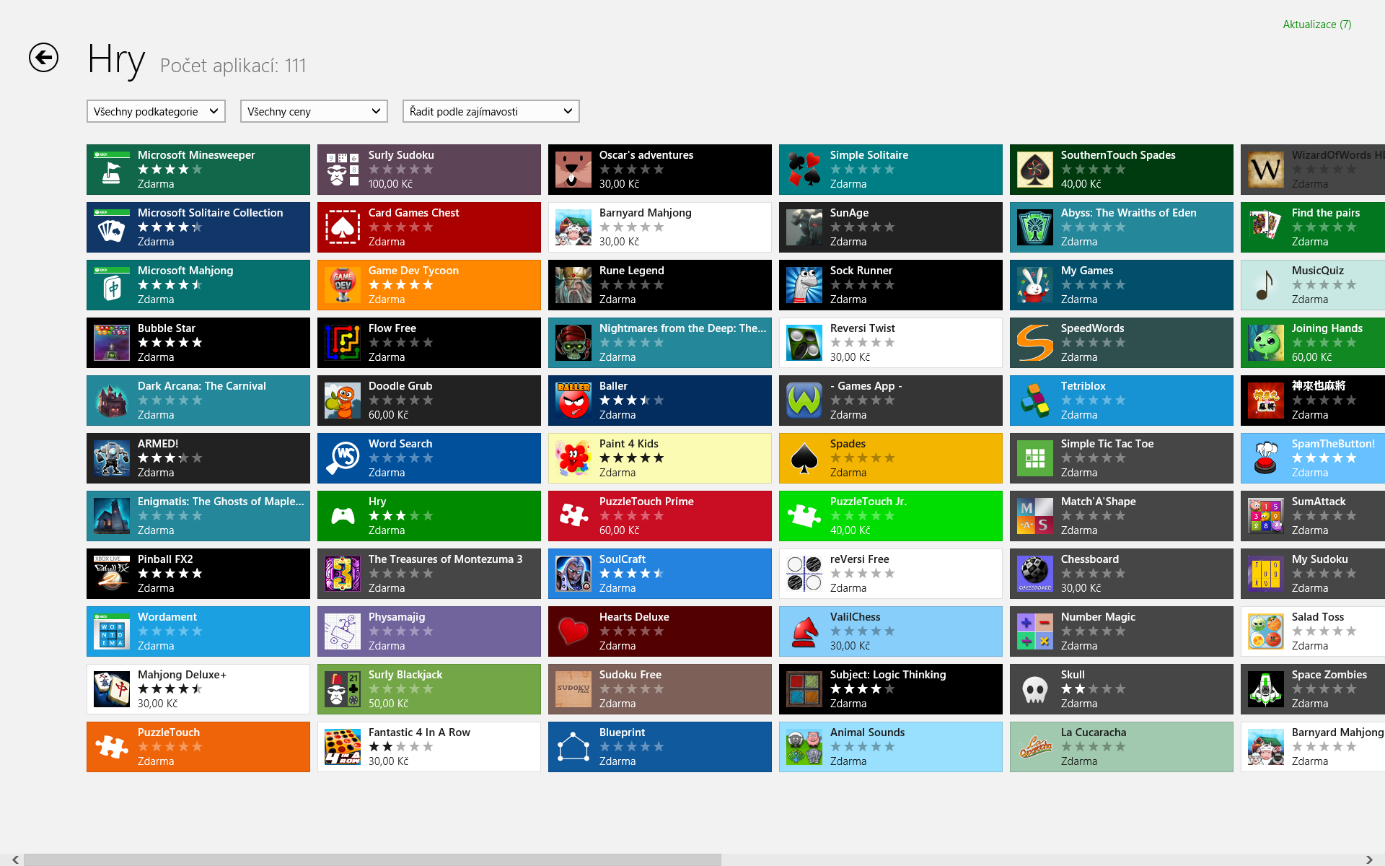Click the horizontal scrollbar thumb
Screen dimensions: 1385x866
click(372, 859)
